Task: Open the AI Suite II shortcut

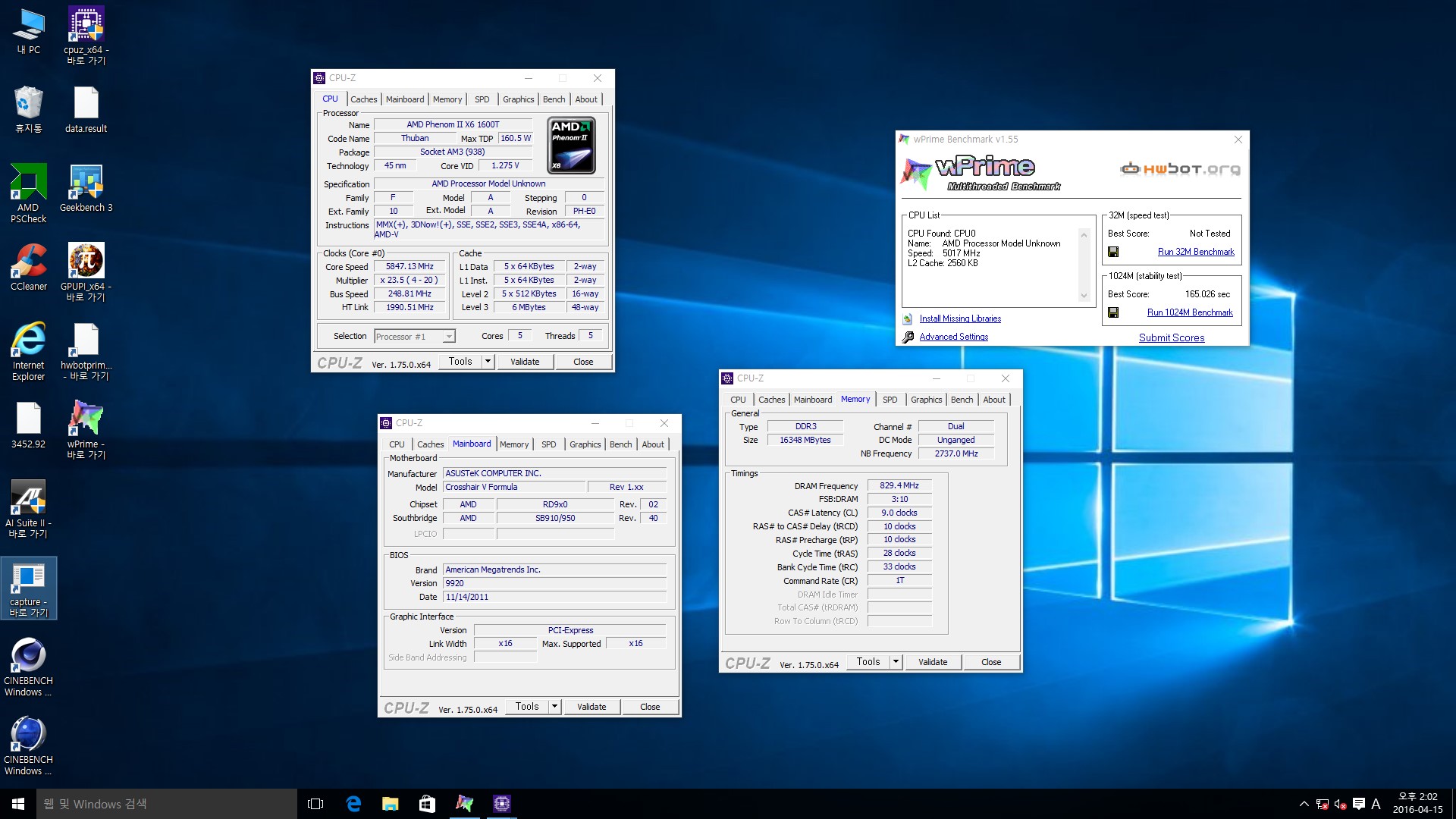Action: [x=29, y=508]
